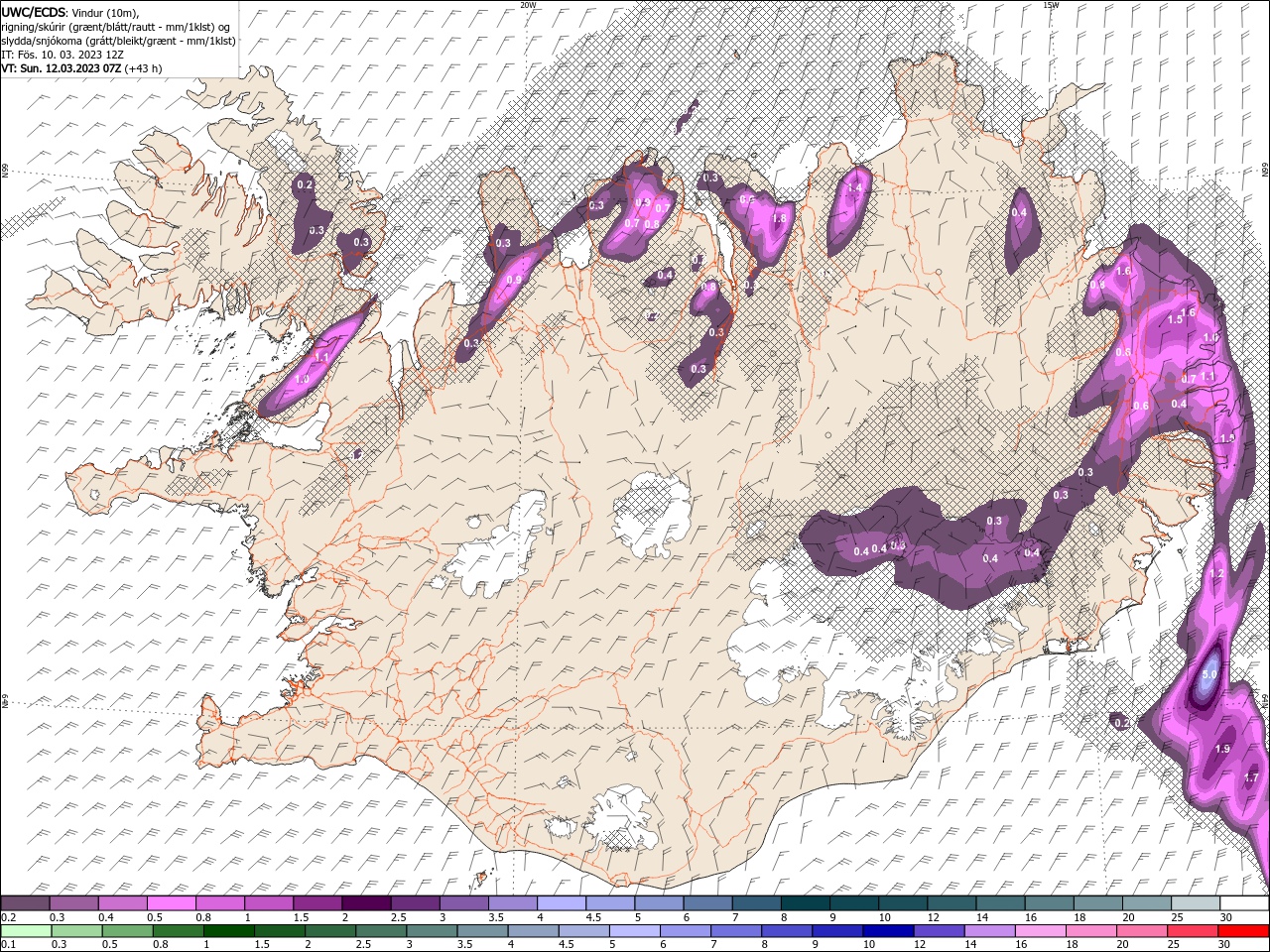Click the "rigning/skúrir" legend description line
This screenshot has height=952, width=1270.
117,26
